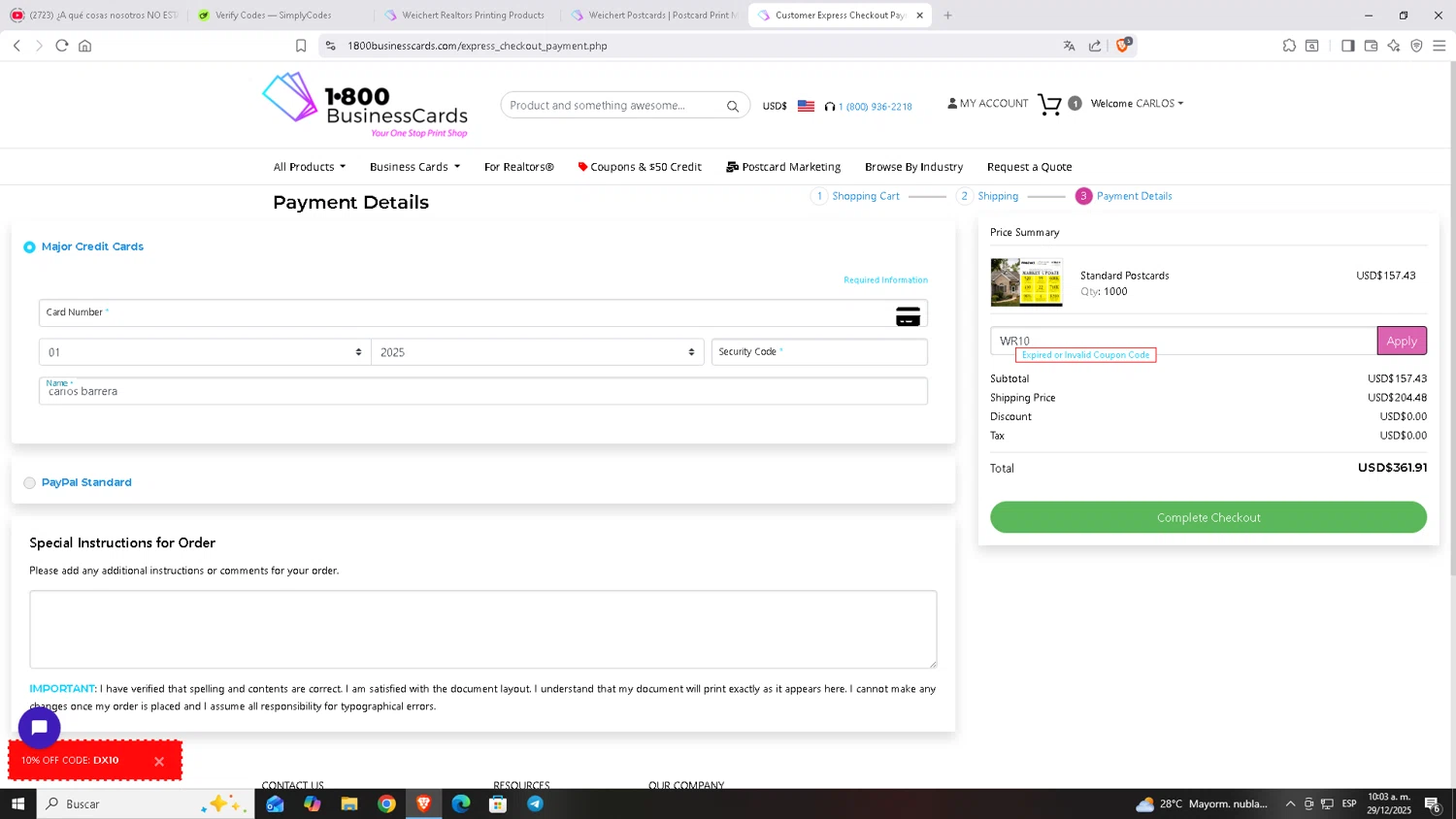
Task: Open Microsoft Edge from the taskbar
Action: pos(461,803)
